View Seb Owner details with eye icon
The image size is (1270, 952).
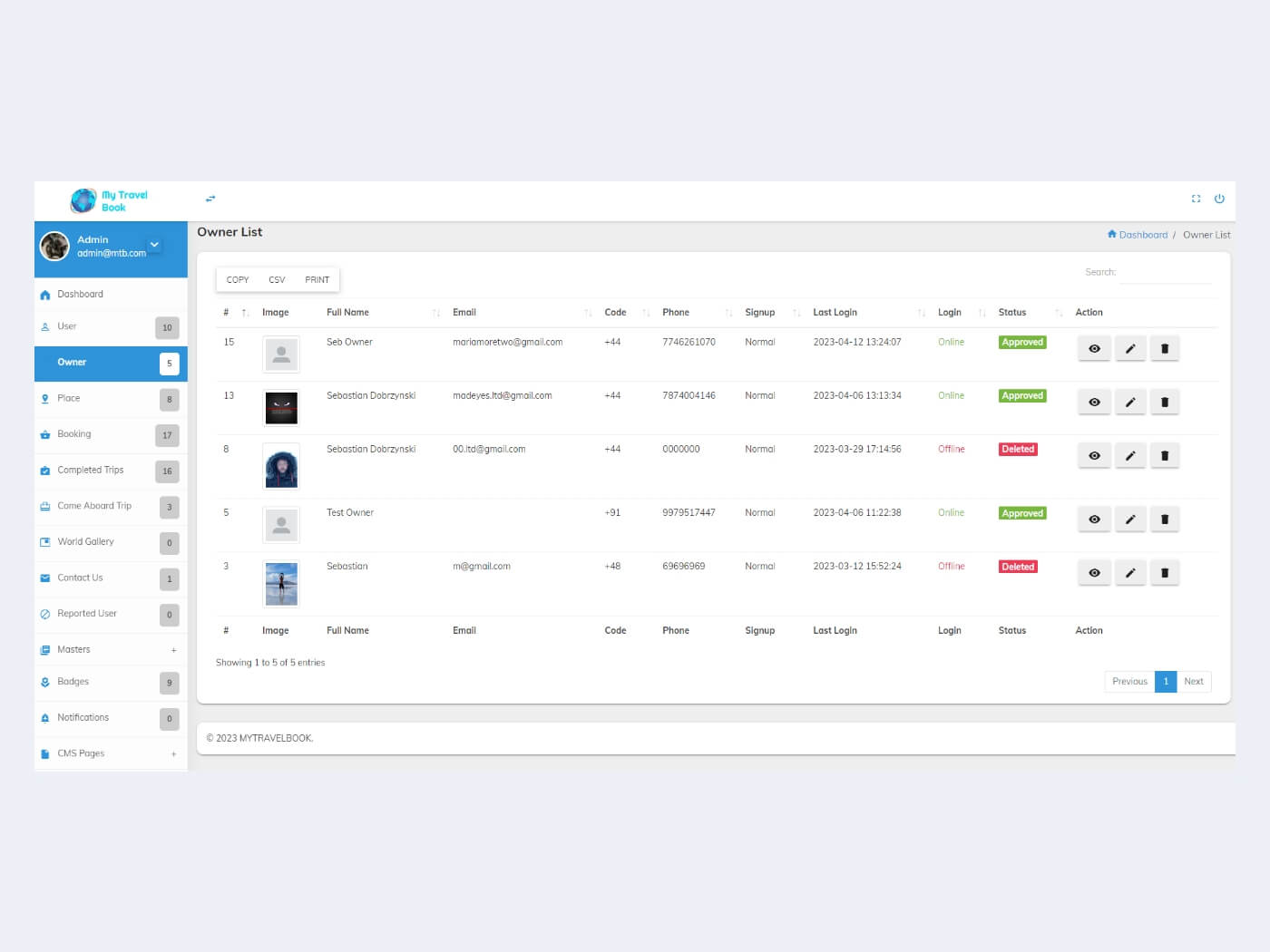1094,349
